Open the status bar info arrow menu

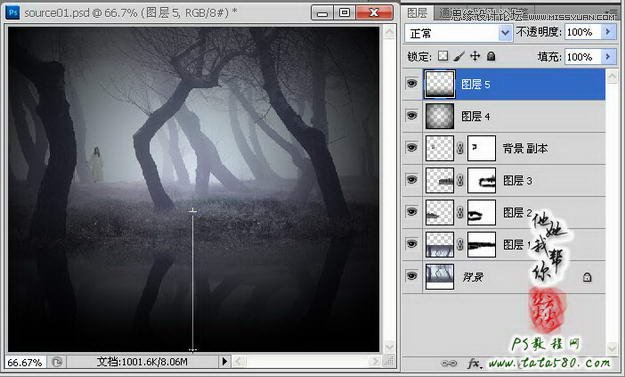pos(224,361)
